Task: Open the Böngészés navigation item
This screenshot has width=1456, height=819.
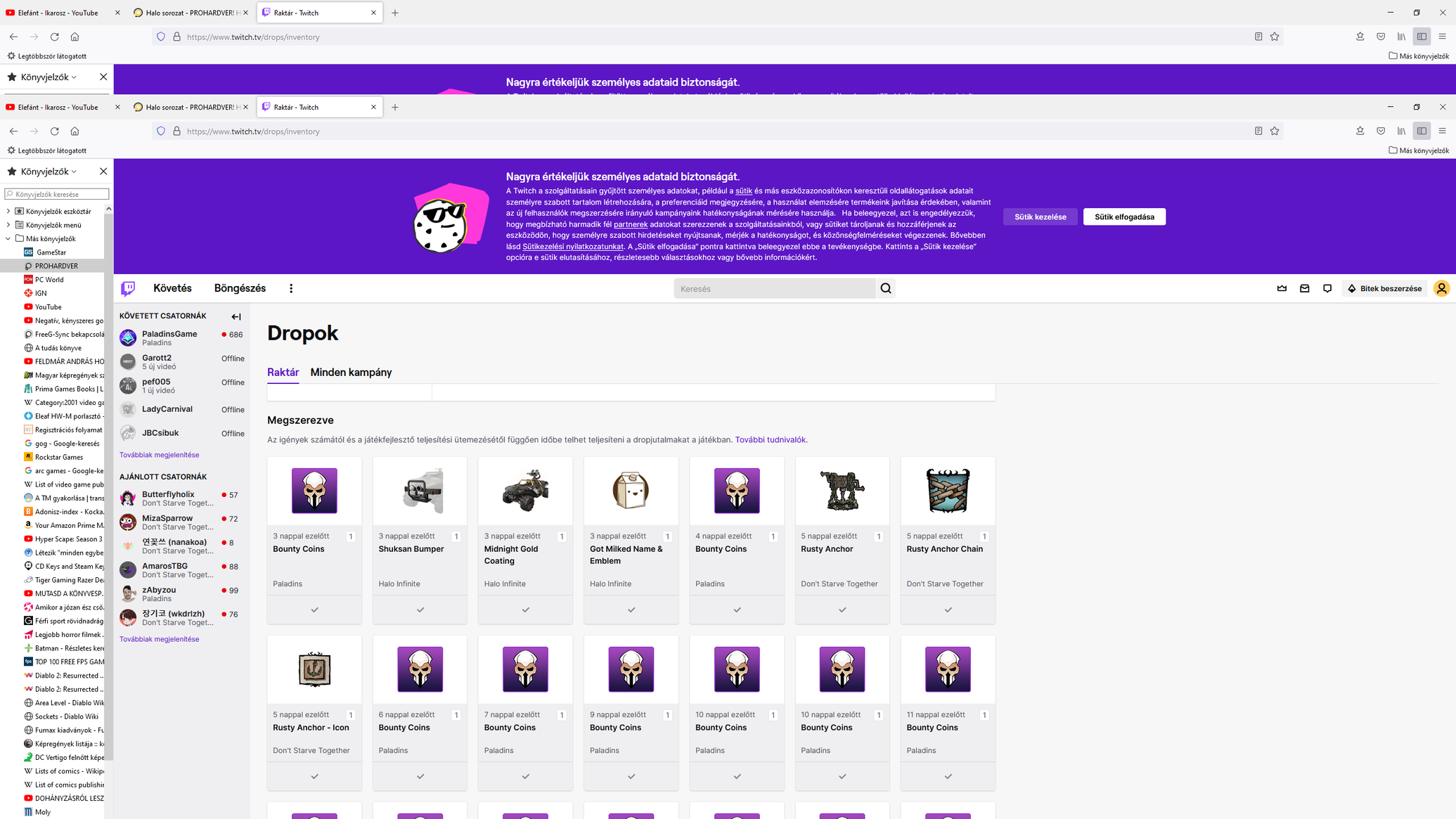Action: click(x=240, y=288)
